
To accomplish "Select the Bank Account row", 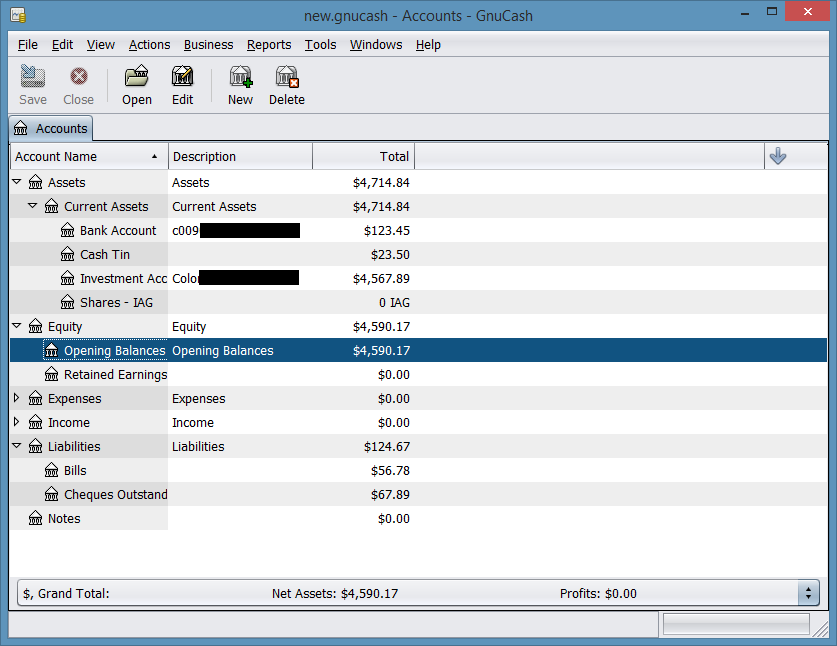I will [418, 231].
